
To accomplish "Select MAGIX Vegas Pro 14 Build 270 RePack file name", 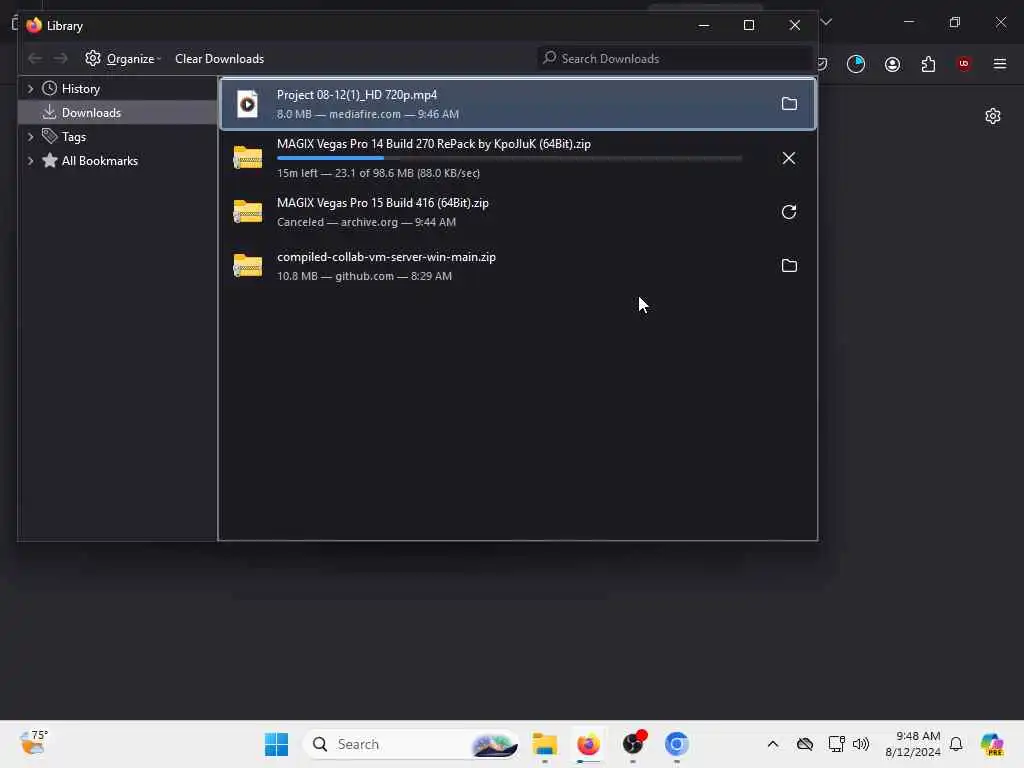I will 434,144.
